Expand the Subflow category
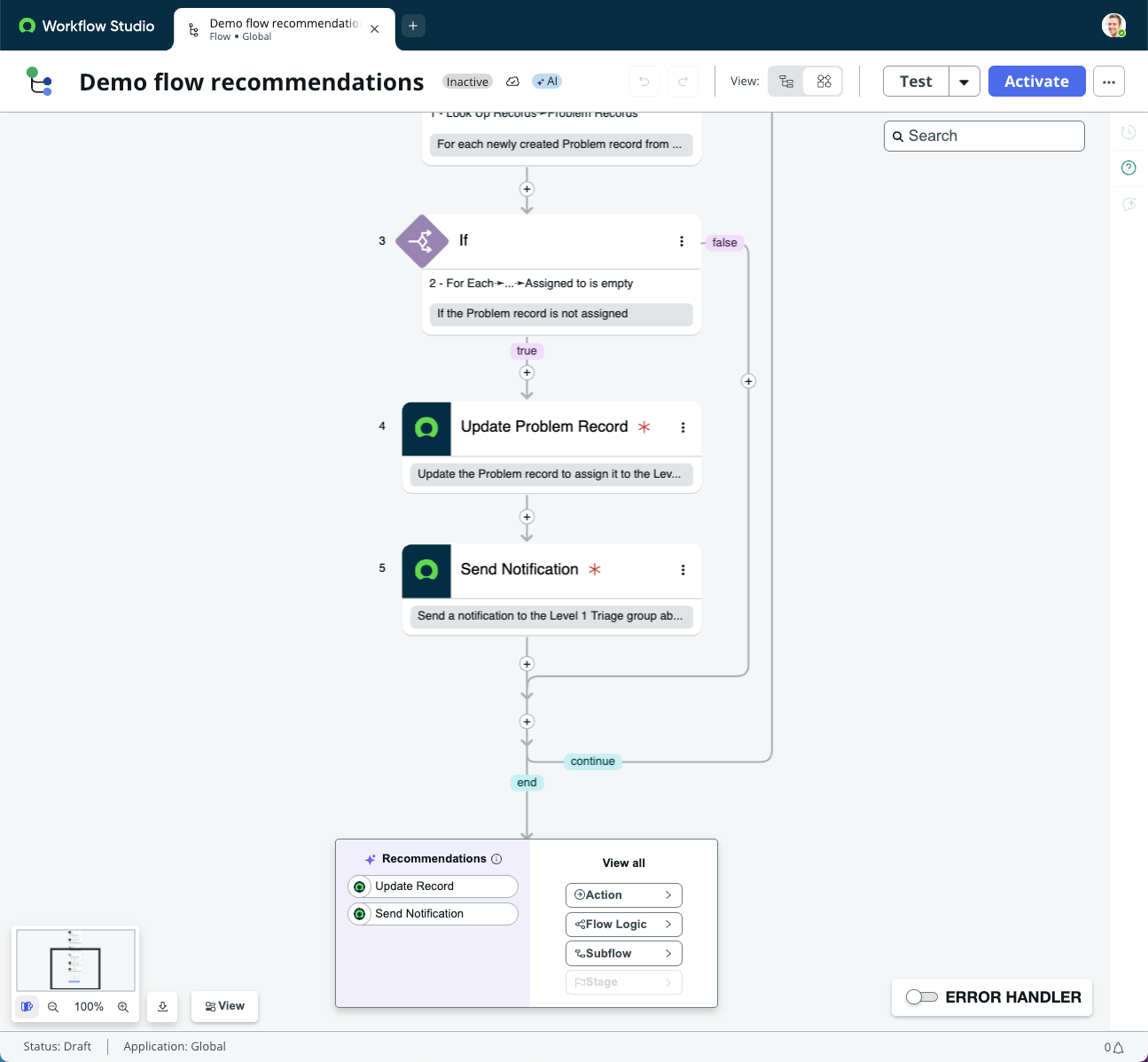 (x=624, y=954)
